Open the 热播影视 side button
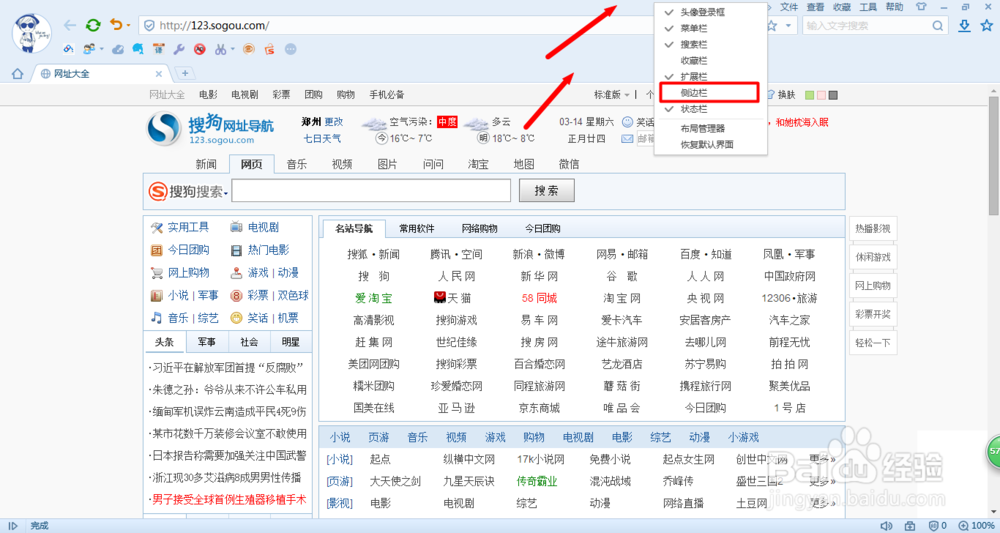 click(x=872, y=229)
